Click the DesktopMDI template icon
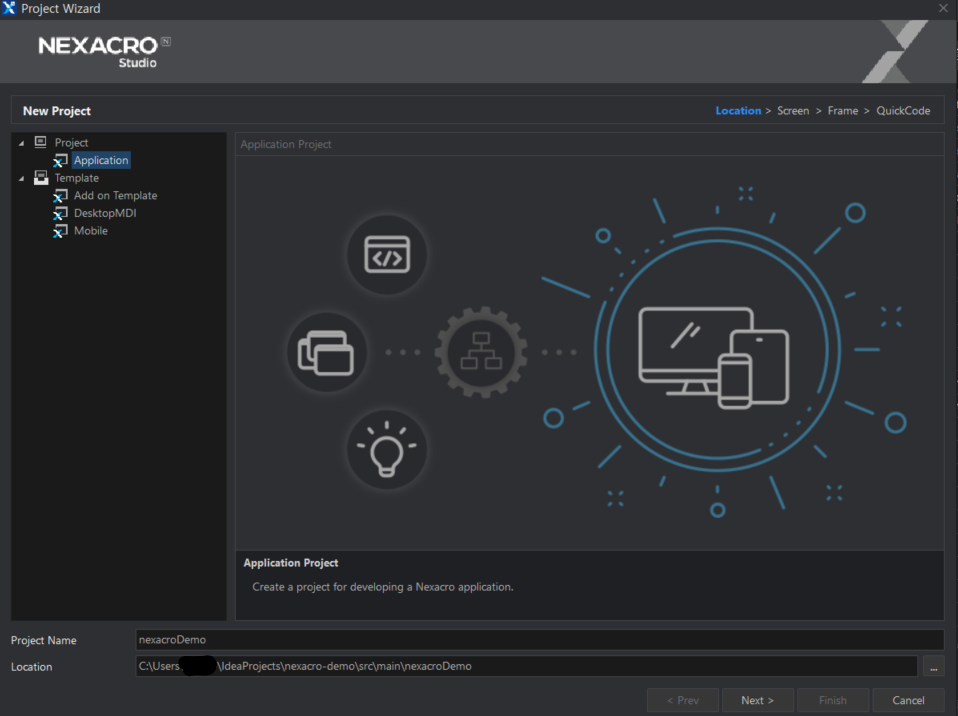Viewport: 958px width, 716px height. [x=60, y=214]
